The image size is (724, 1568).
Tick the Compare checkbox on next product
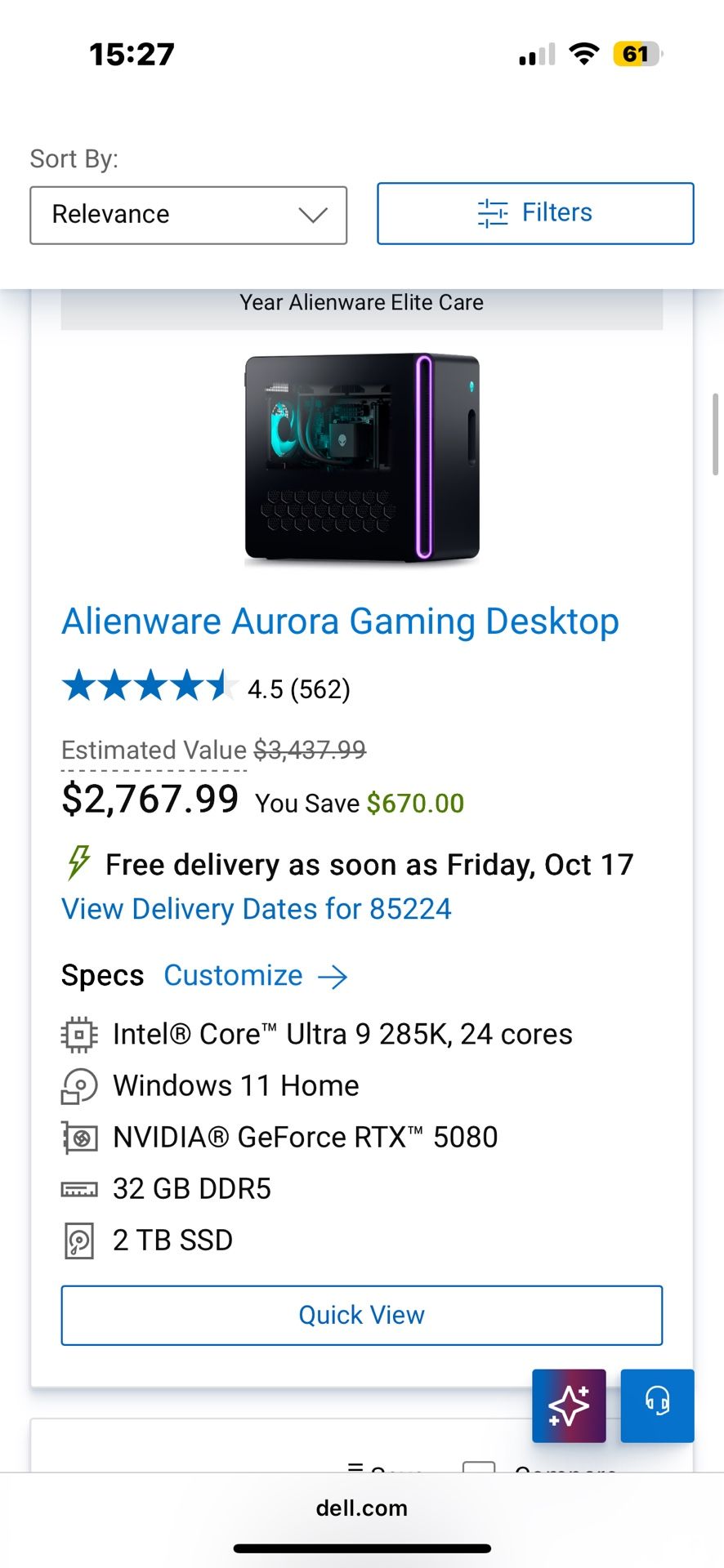coord(479,1468)
